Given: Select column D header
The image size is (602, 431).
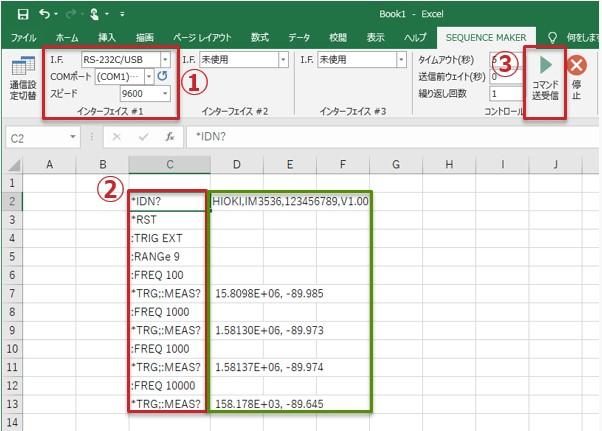Looking at the screenshot, I should [x=237, y=165].
